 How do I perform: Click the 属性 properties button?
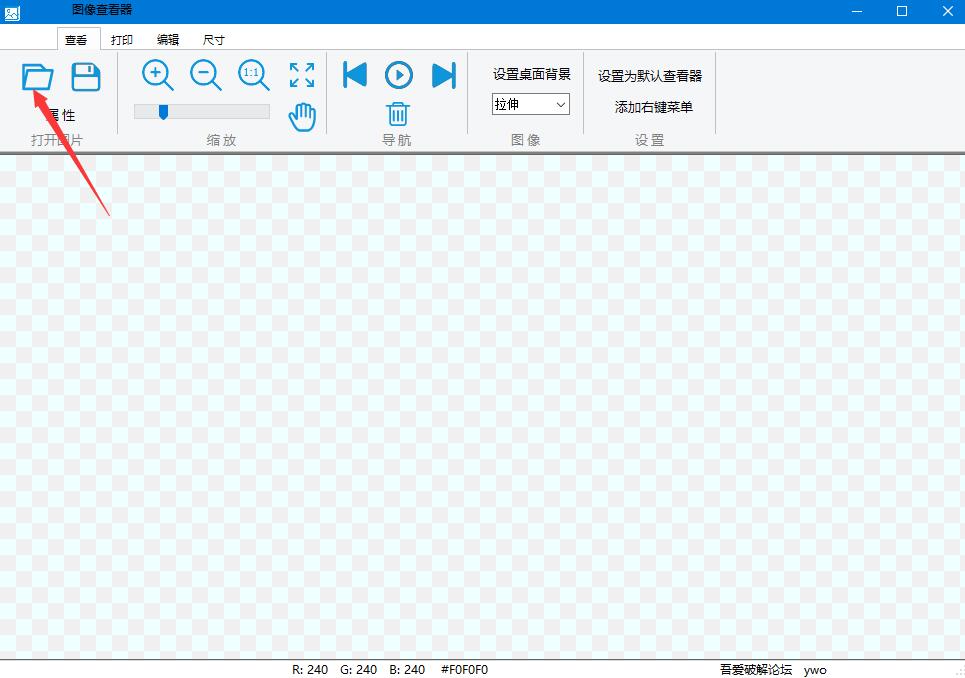tap(61, 115)
